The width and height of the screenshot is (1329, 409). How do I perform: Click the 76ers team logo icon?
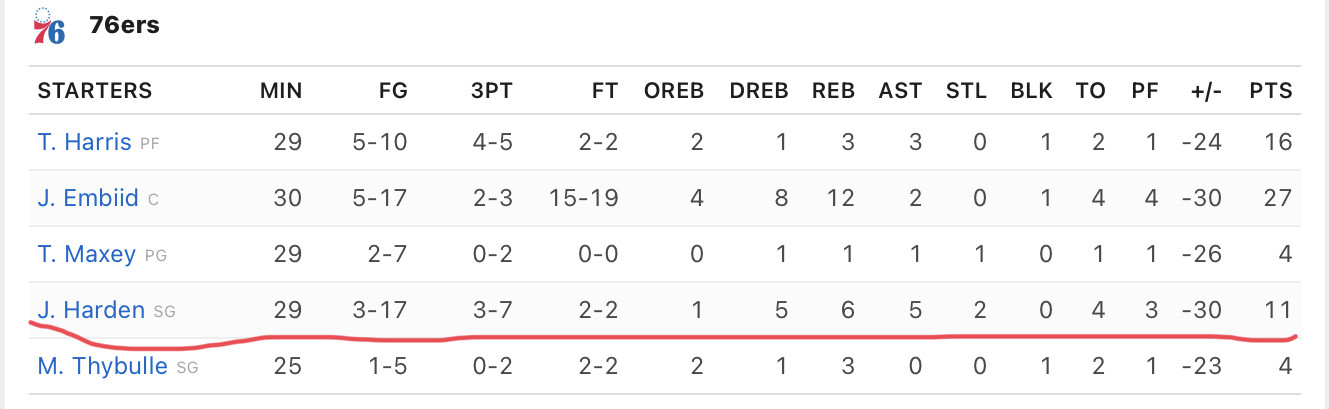(x=49, y=27)
